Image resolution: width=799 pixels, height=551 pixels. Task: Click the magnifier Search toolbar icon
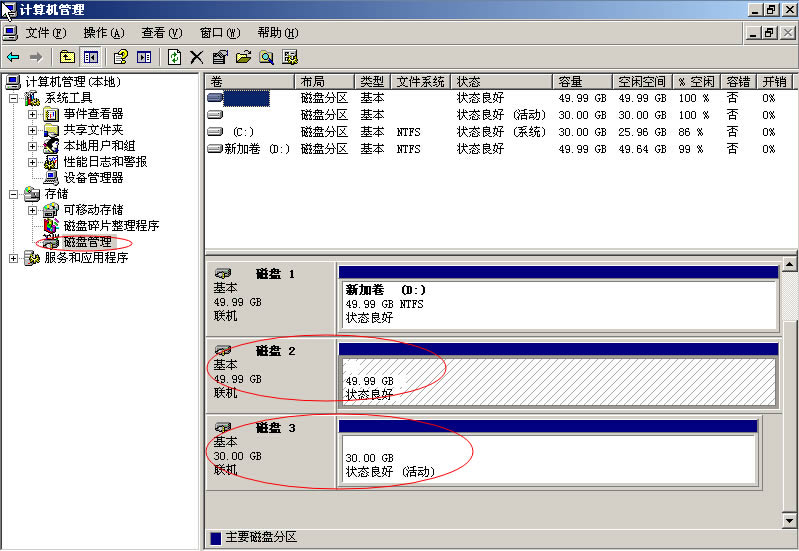(x=267, y=57)
